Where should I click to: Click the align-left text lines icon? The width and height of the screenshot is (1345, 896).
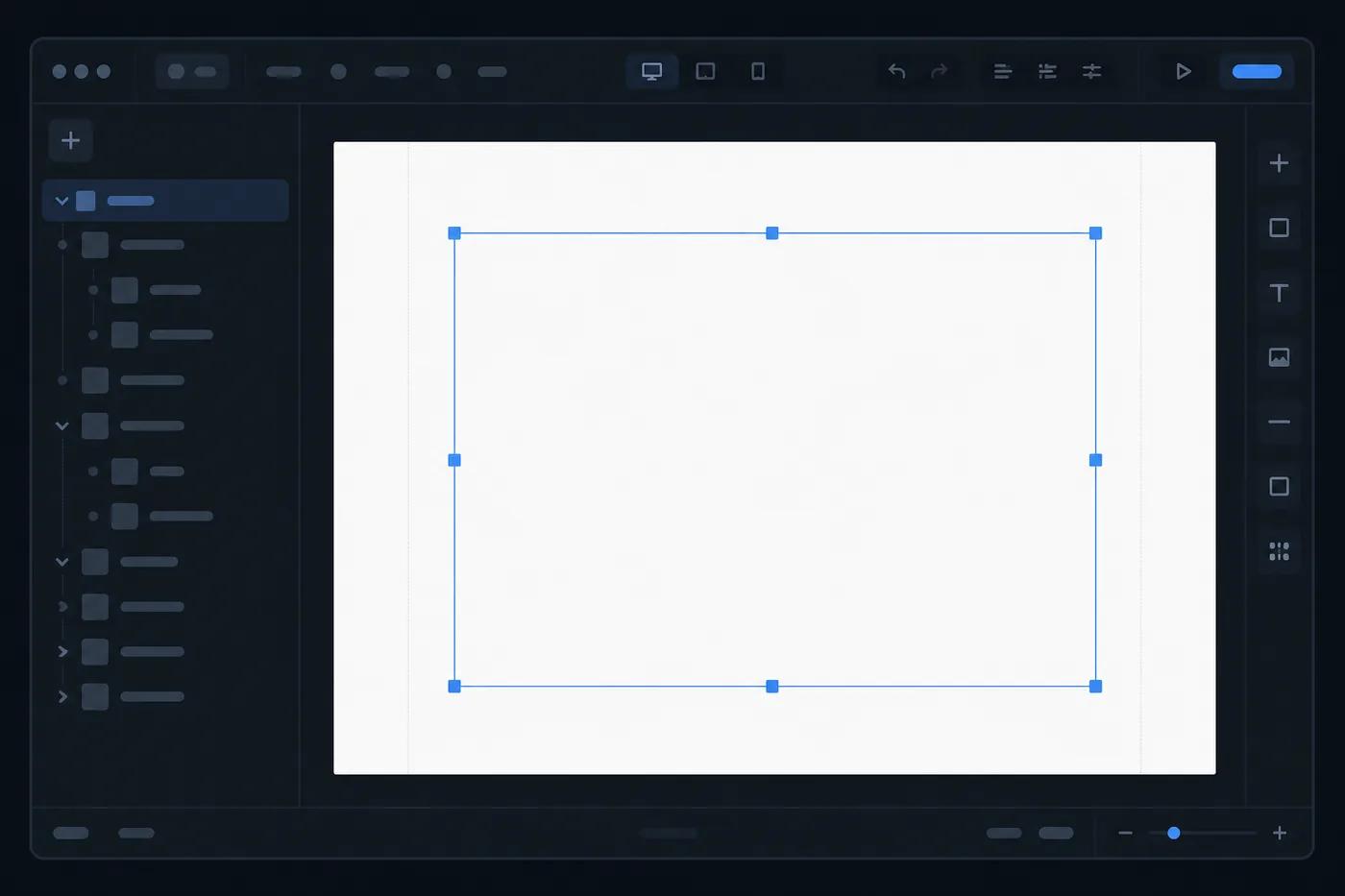(x=1003, y=71)
